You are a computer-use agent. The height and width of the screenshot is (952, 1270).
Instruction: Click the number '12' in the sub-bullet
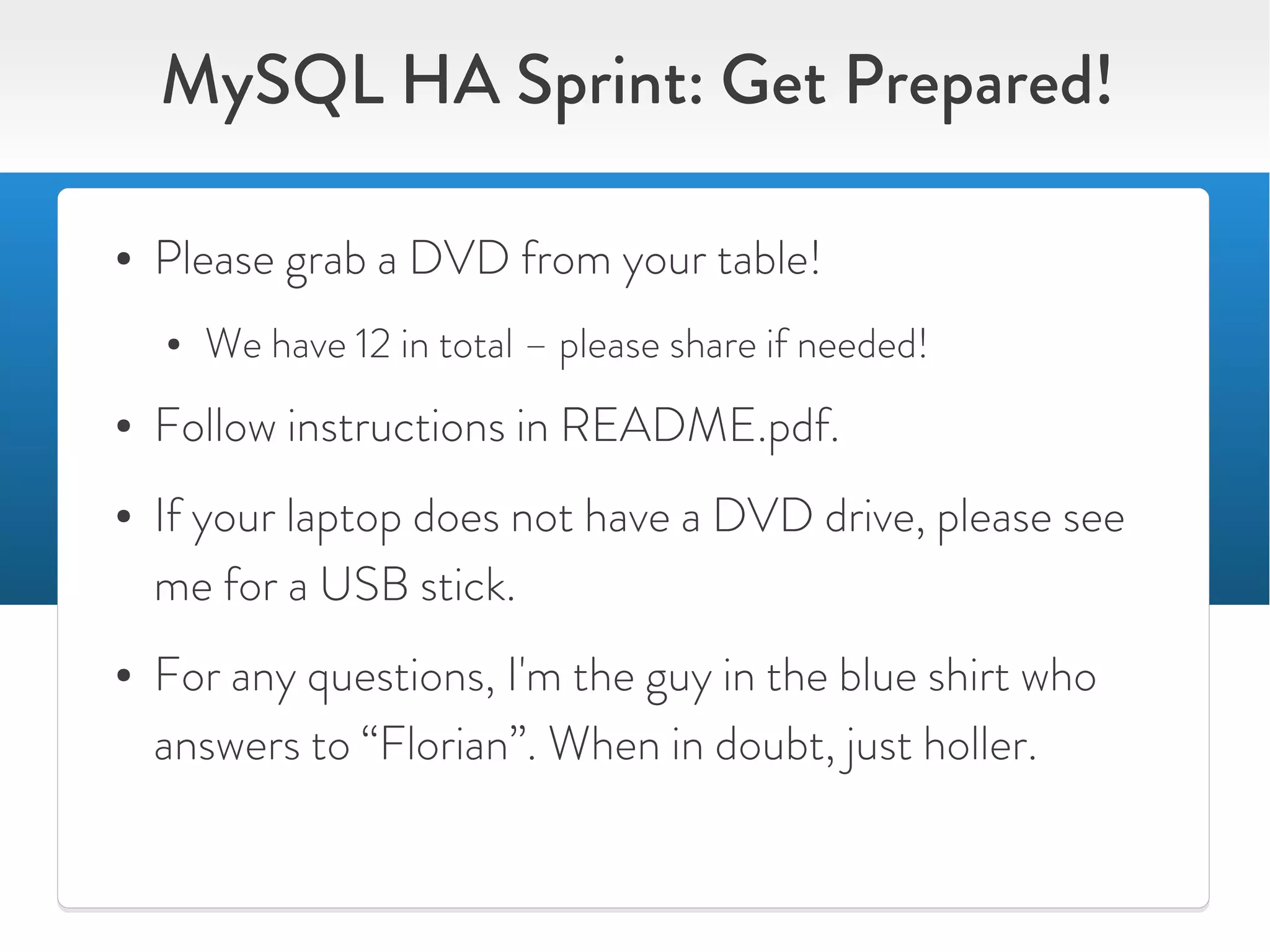coord(372,345)
